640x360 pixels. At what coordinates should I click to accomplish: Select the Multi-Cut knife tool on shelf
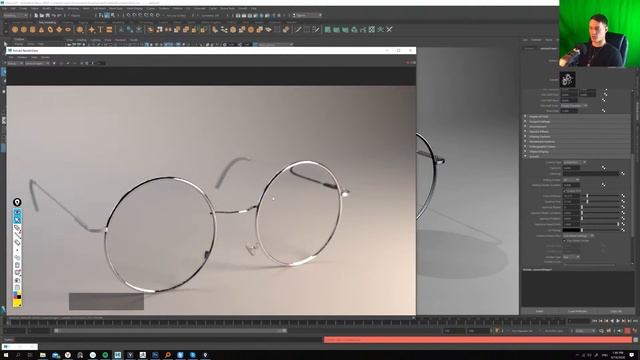(x=299, y=29)
